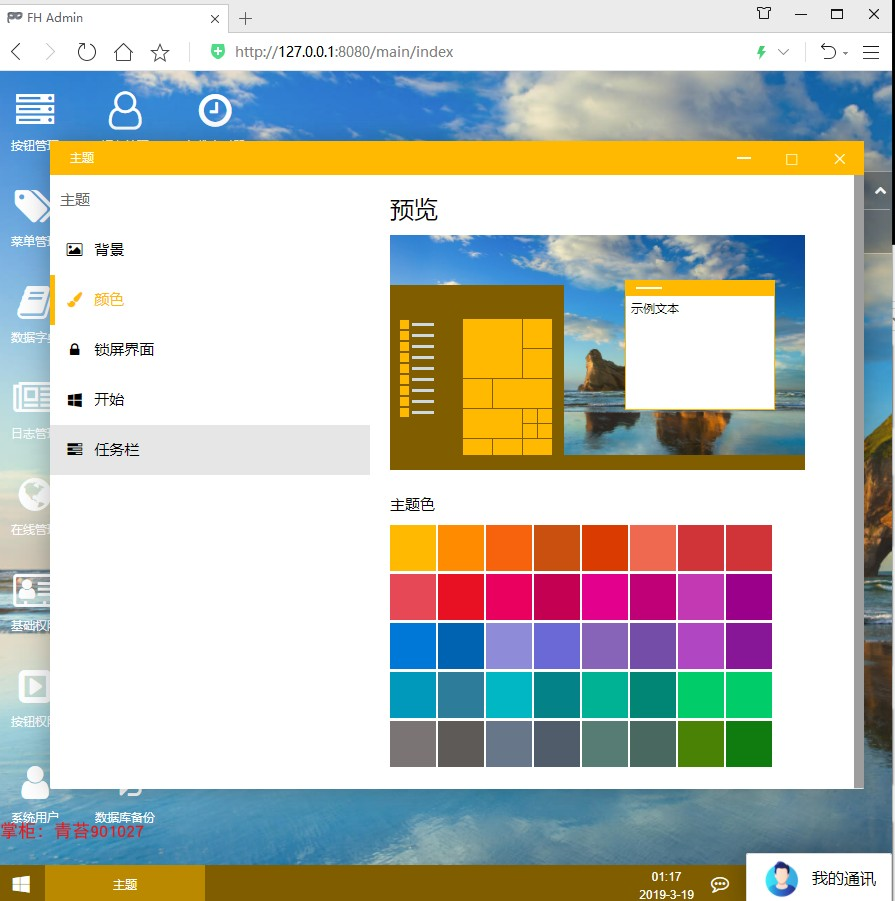895x901 pixels.
Task: Open the 系统用户 desktop icon
Action: click(x=34, y=794)
